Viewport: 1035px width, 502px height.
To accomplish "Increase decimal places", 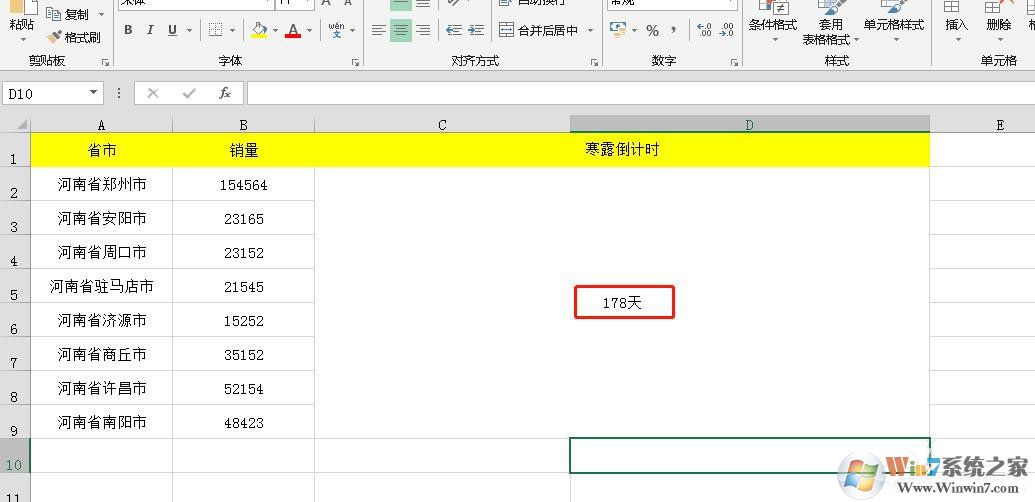I will pos(704,30).
